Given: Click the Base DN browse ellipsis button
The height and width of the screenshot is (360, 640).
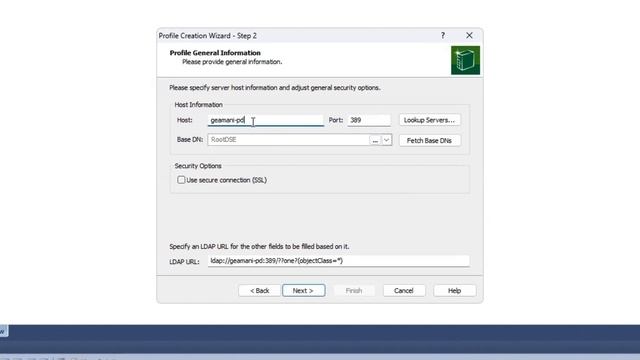Looking at the screenshot, I should coord(375,140).
